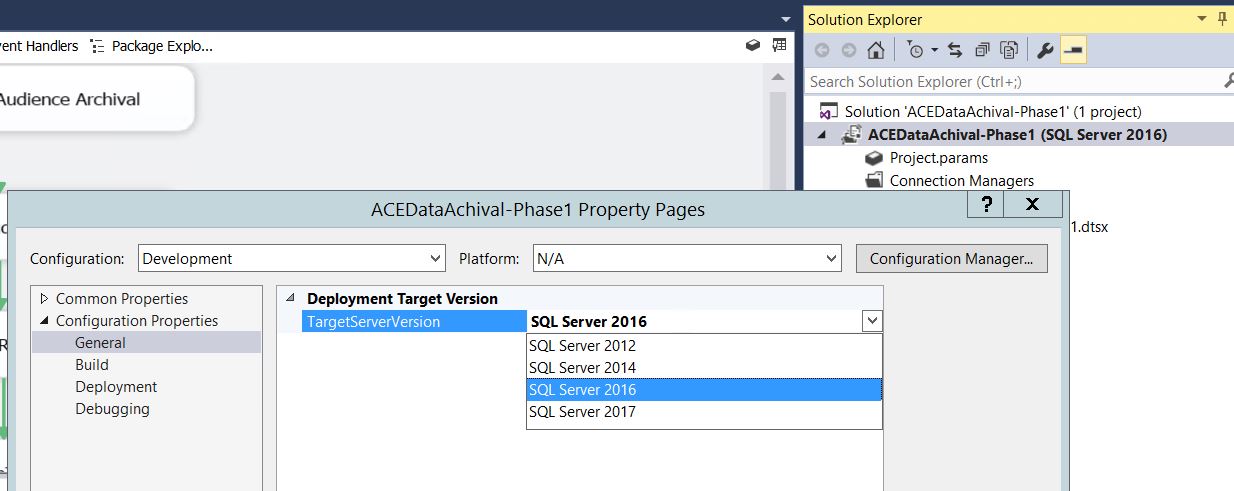Choose SQL Server 2012 from list
This screenshot has width=1234, height=491.
coord(704,346)
